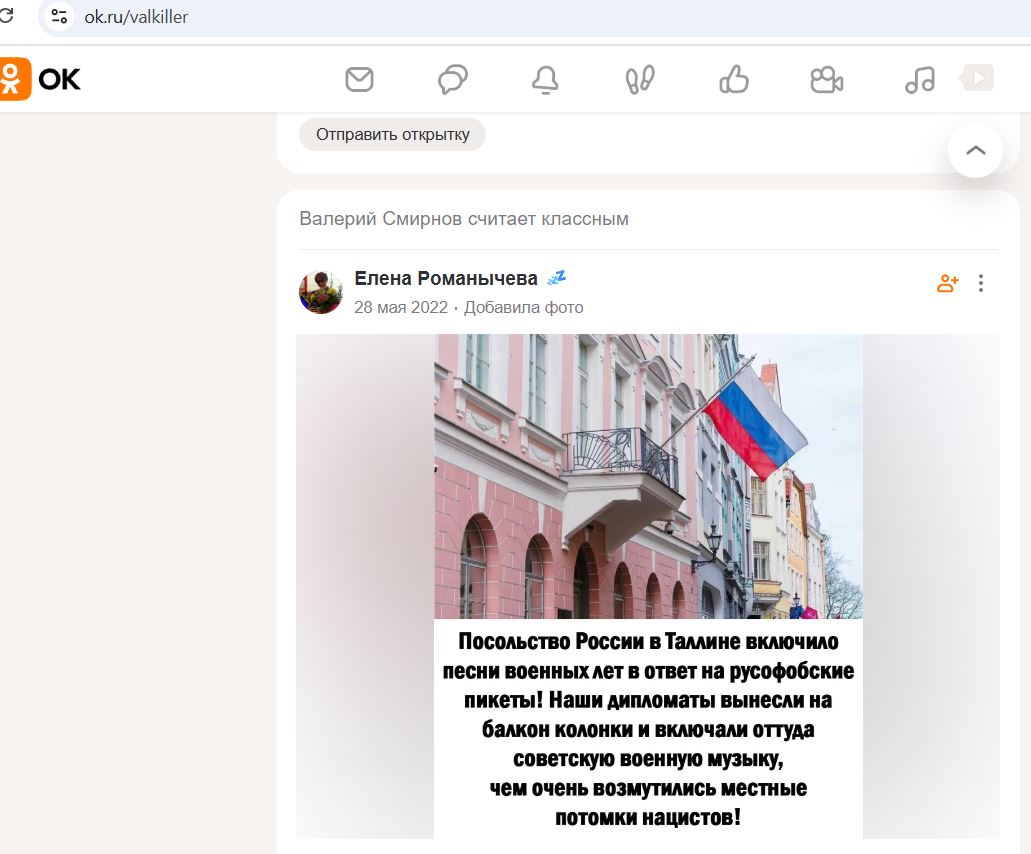Viewport: 1031px width, 854px height.
Task: Click the 28 мая 2022 post date
Action: coord(401,308)
